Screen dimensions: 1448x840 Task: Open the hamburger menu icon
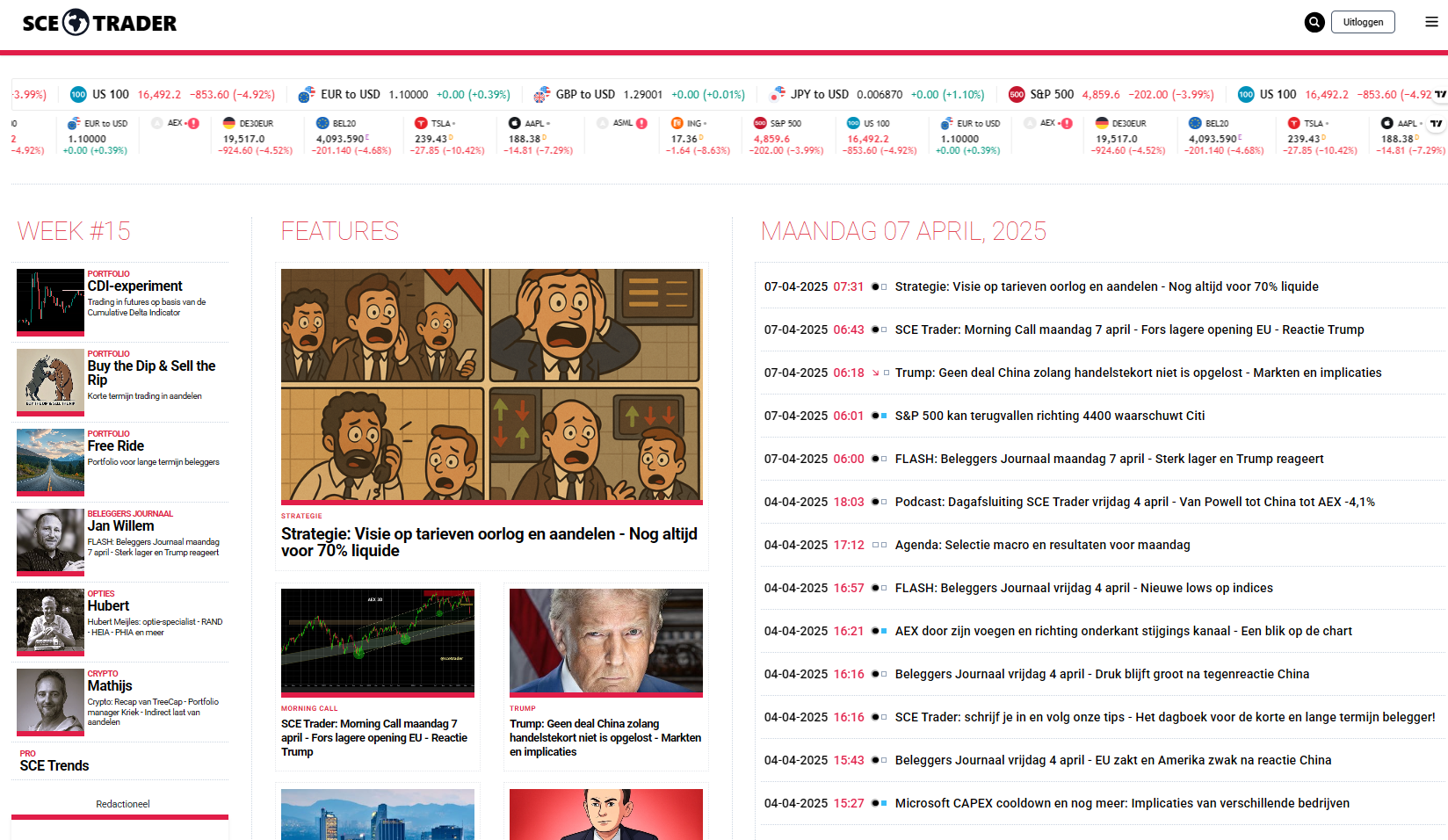point(1431,22)
